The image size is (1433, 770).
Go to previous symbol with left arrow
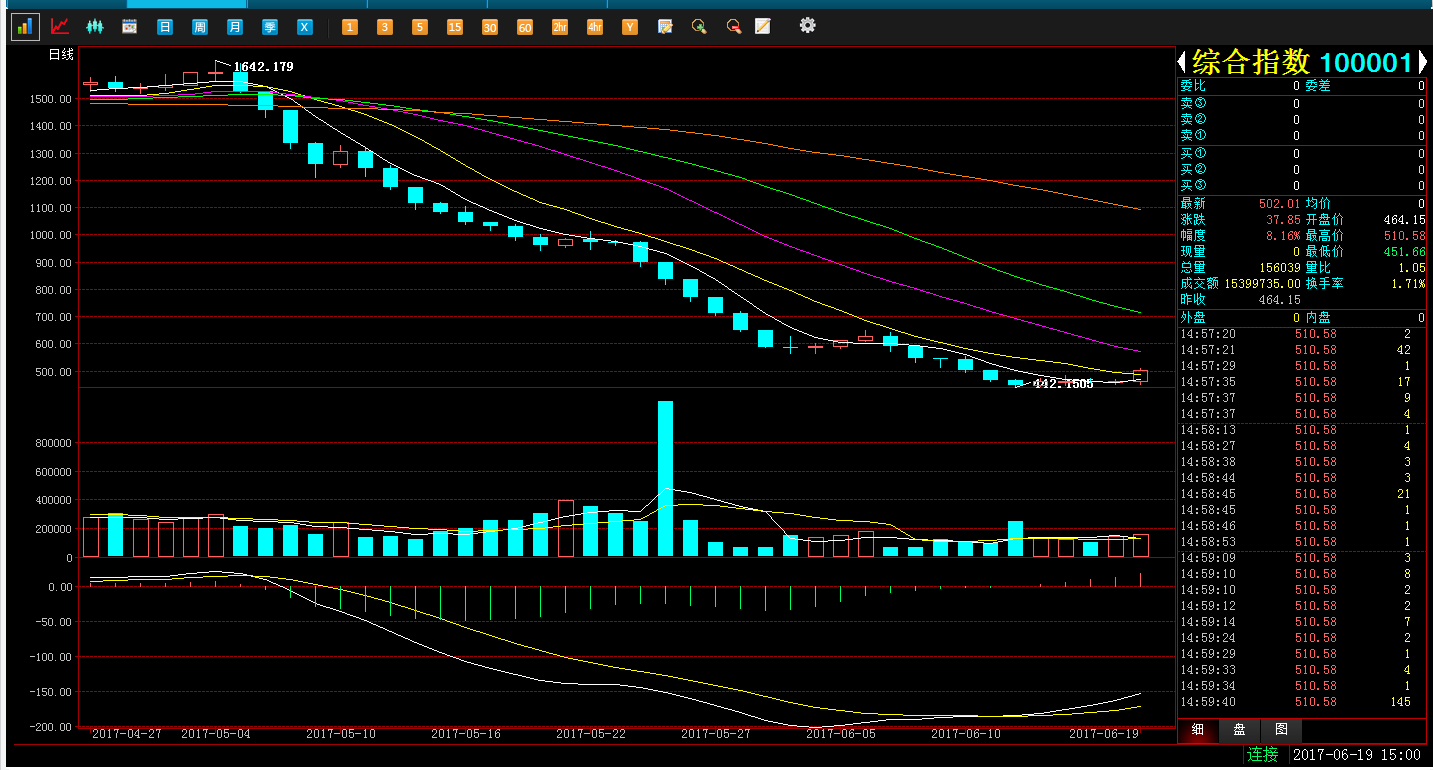(1183, 62)
